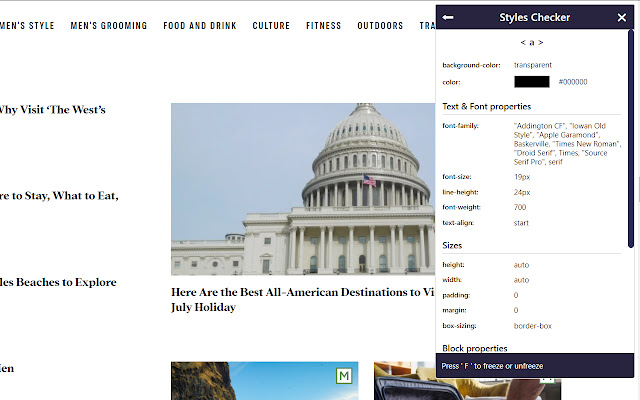The width and height of the screenshot is (640, 400).
Task: Open the Outdoors navigation item
Action: click(x=380, y=26)
